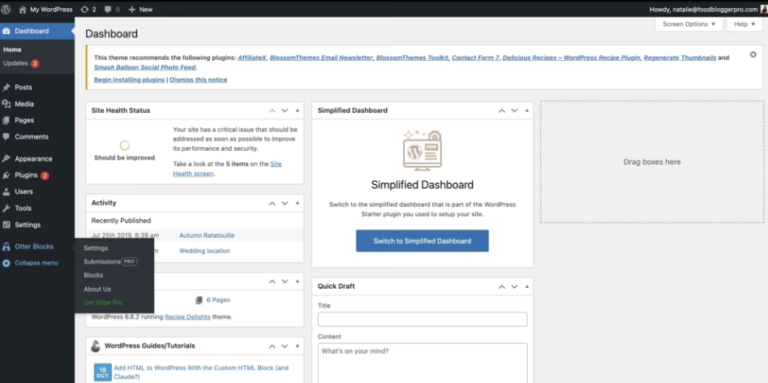Move Simplified Dashboard widget down
The width and height of the screenshot is (768, 383).
514,111
